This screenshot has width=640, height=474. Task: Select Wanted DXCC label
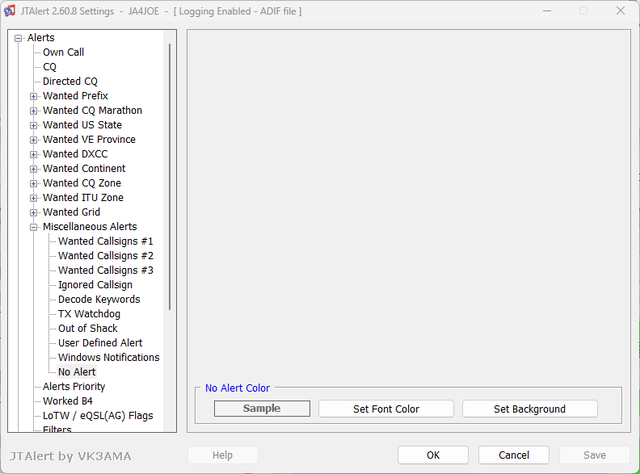tap(75, 154)
